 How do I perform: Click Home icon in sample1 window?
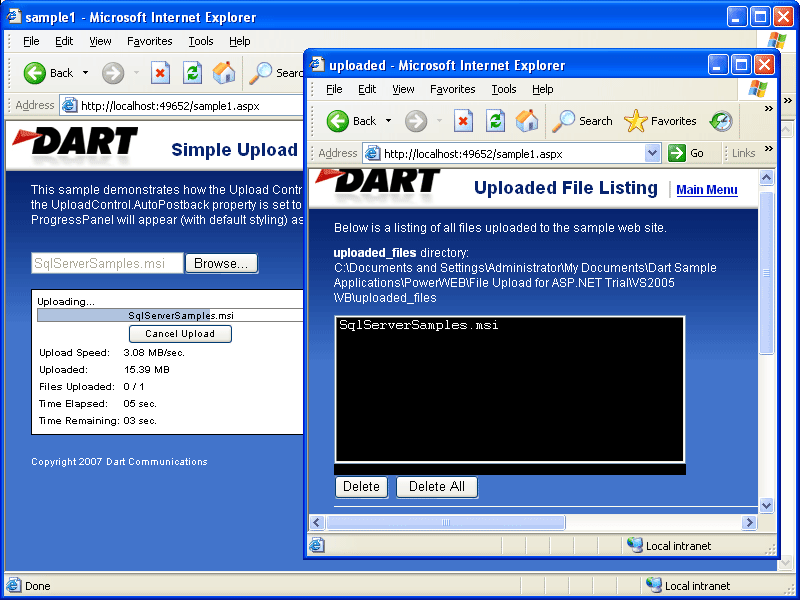[224, 73]
